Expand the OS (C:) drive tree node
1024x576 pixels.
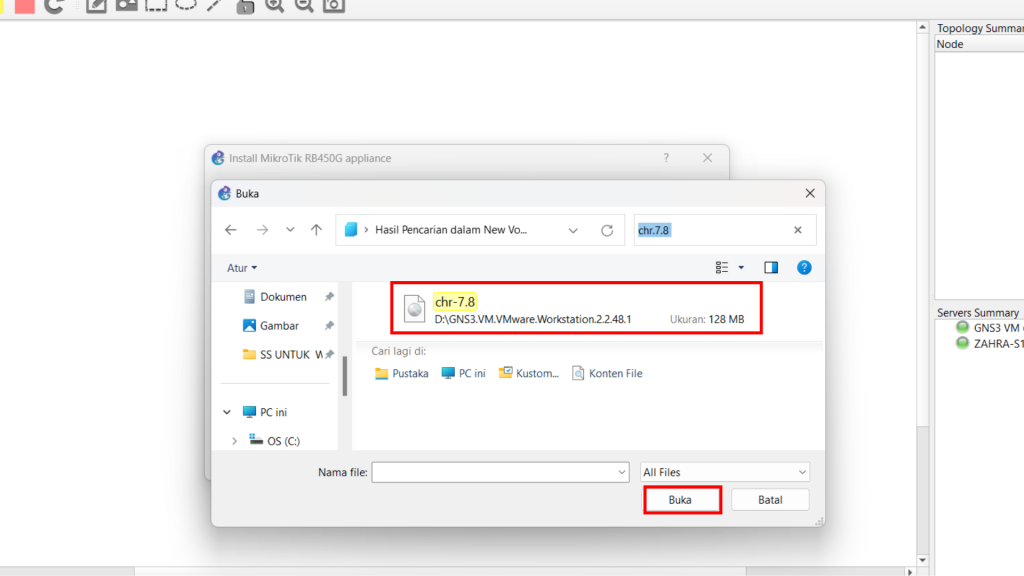tap(235, 441)
